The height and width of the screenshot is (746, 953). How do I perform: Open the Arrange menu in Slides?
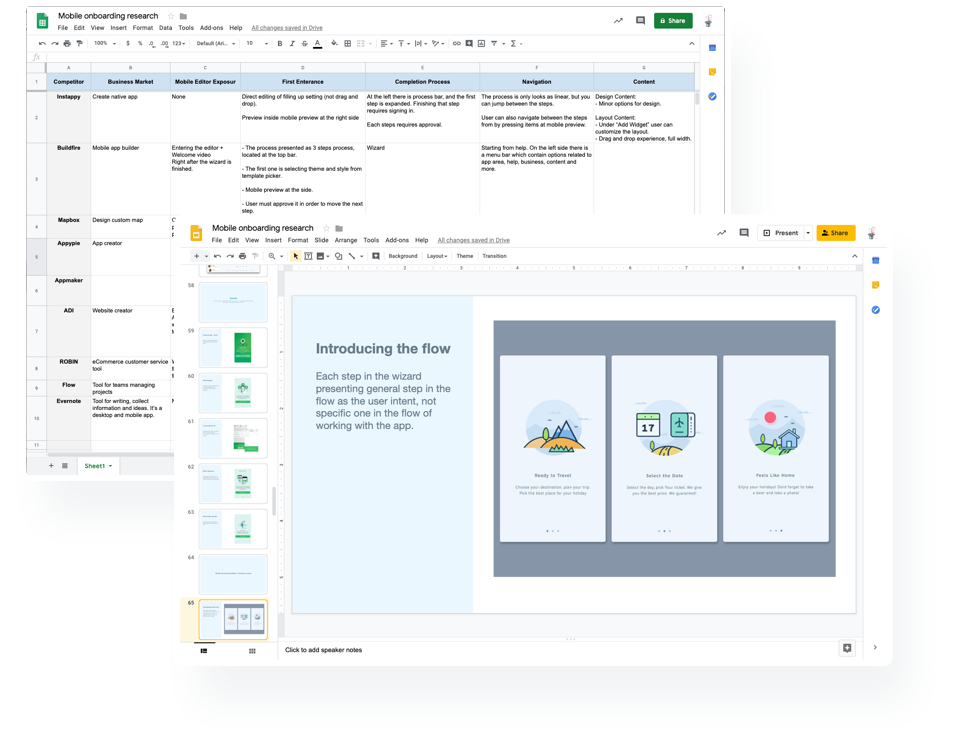tap(346, 240)
